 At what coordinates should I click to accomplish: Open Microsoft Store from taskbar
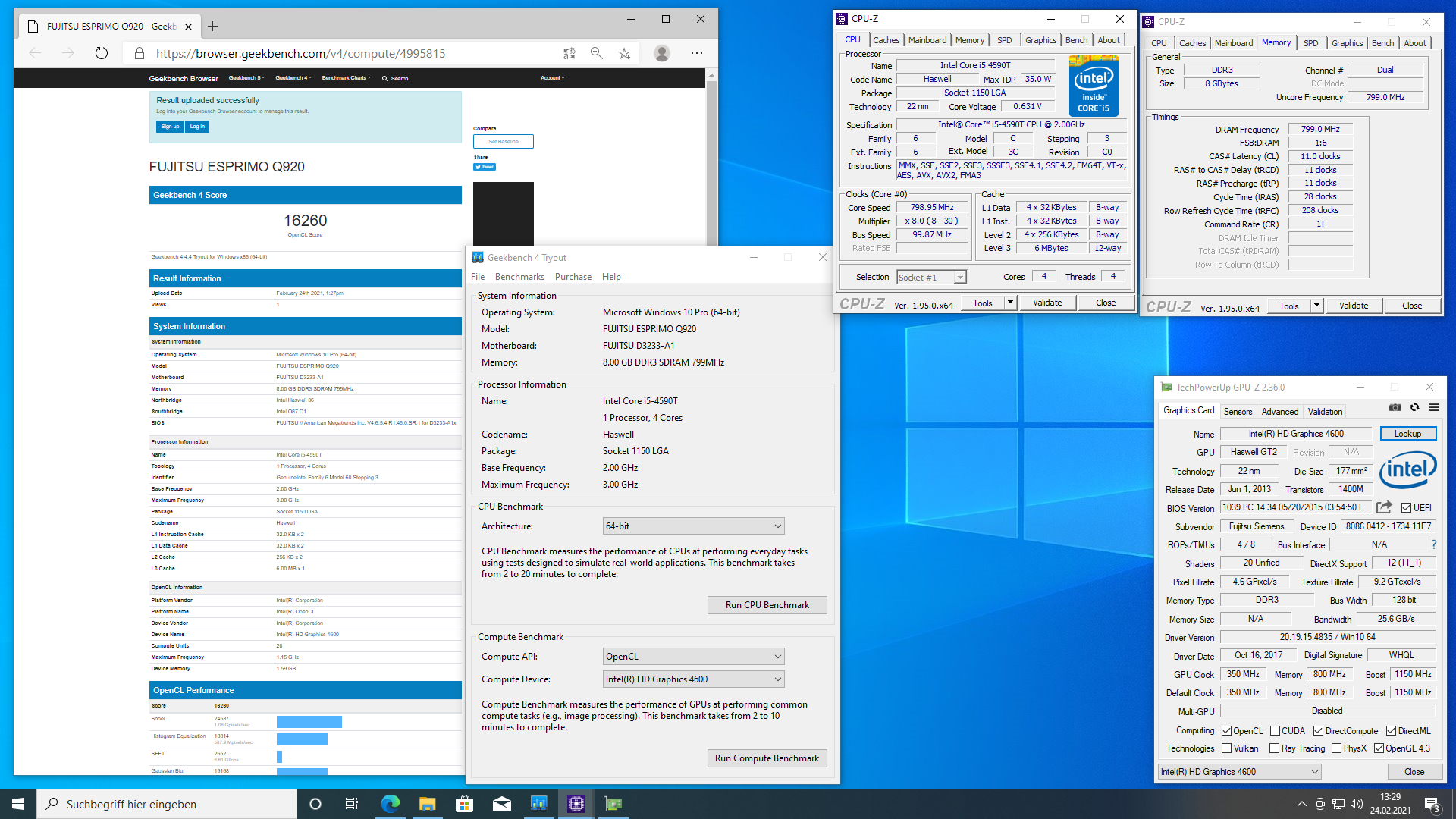[x=464, y=804]
